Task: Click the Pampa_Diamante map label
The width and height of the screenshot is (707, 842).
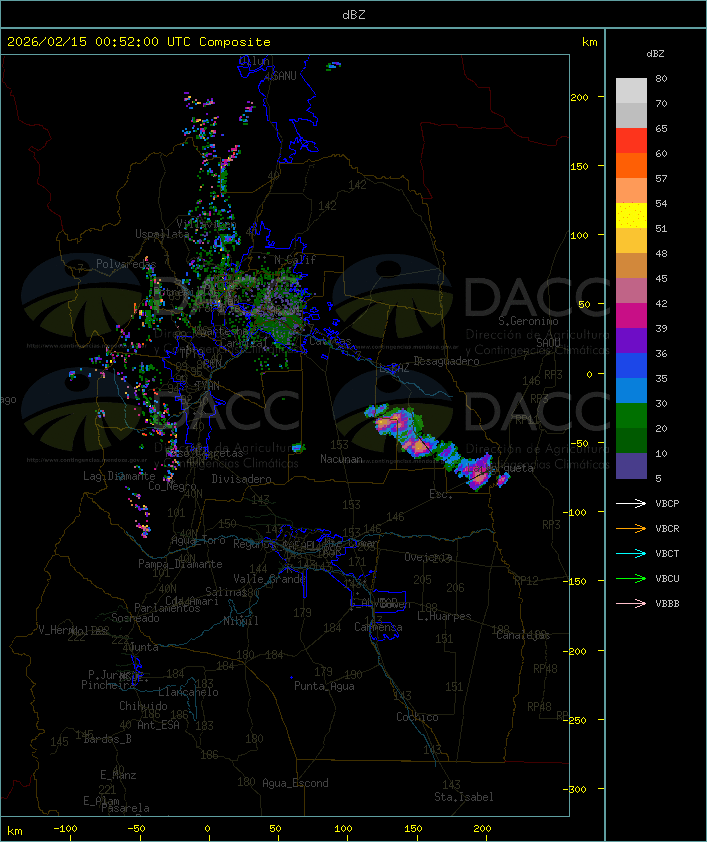Action: [x=180, y=564]
